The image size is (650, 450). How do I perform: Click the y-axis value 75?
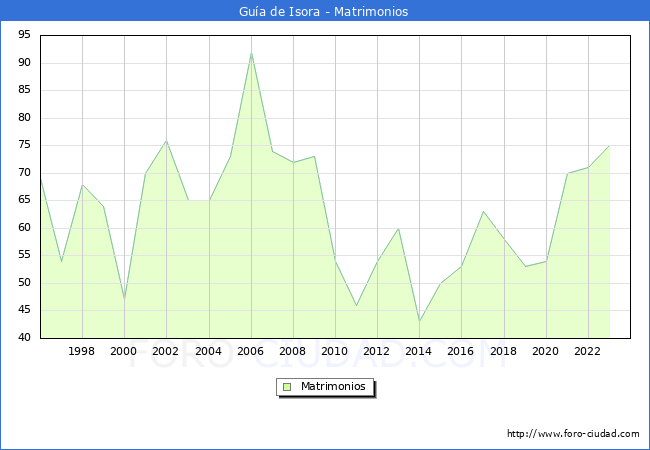coord(24,145)
